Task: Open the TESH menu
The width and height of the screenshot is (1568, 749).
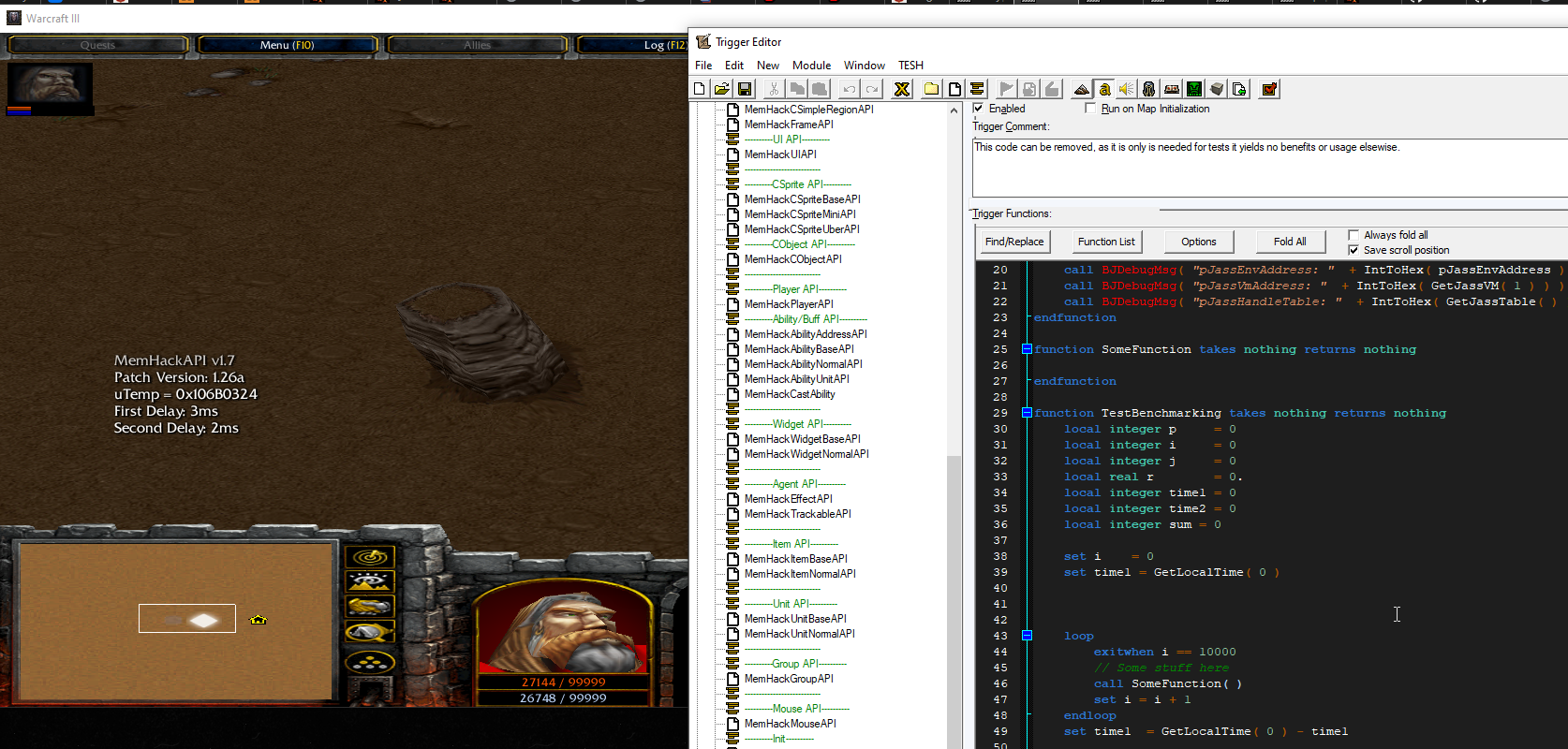Action: point(910,66)
